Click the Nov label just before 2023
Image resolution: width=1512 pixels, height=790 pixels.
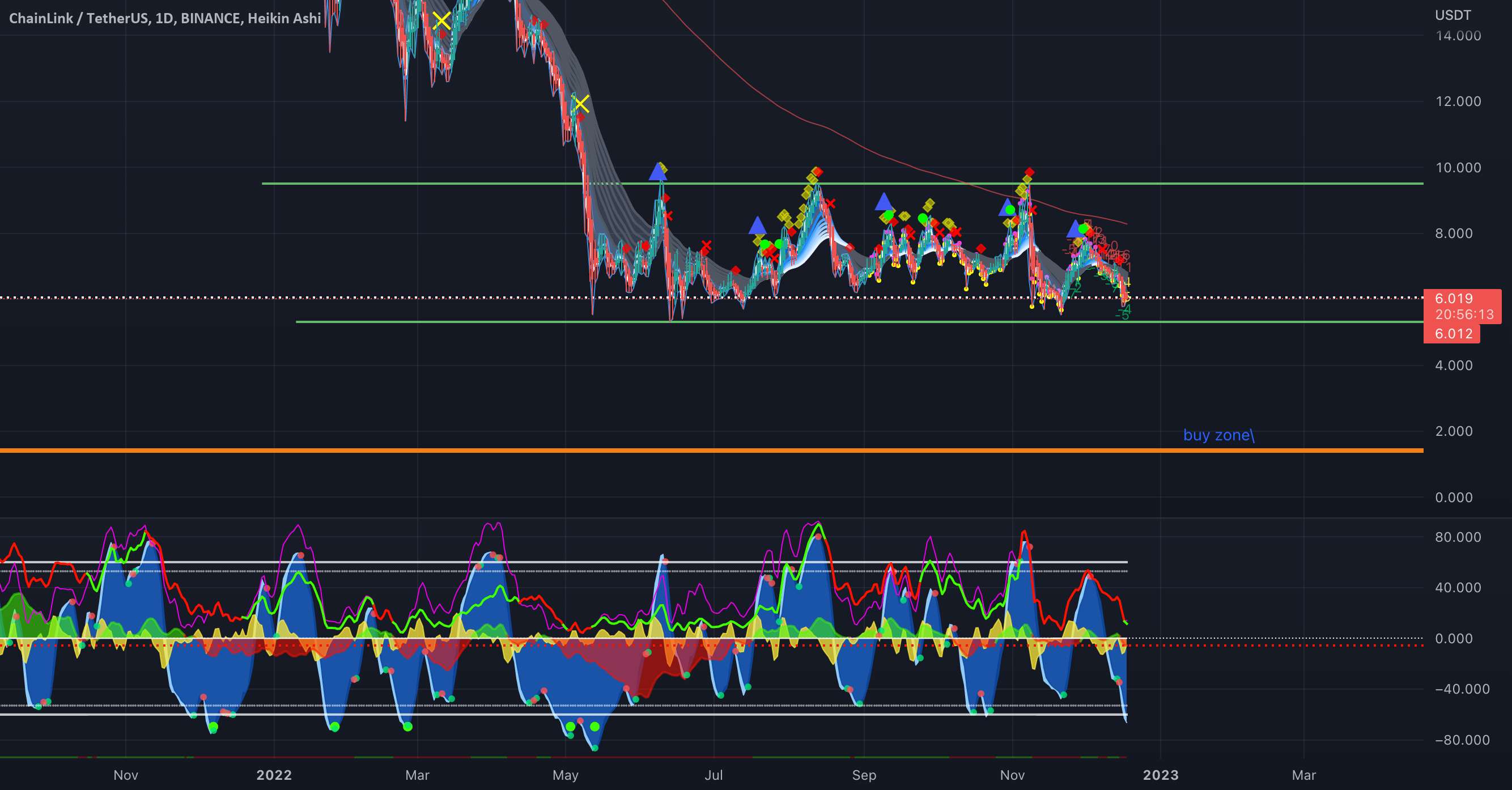tap(1012, 775)
